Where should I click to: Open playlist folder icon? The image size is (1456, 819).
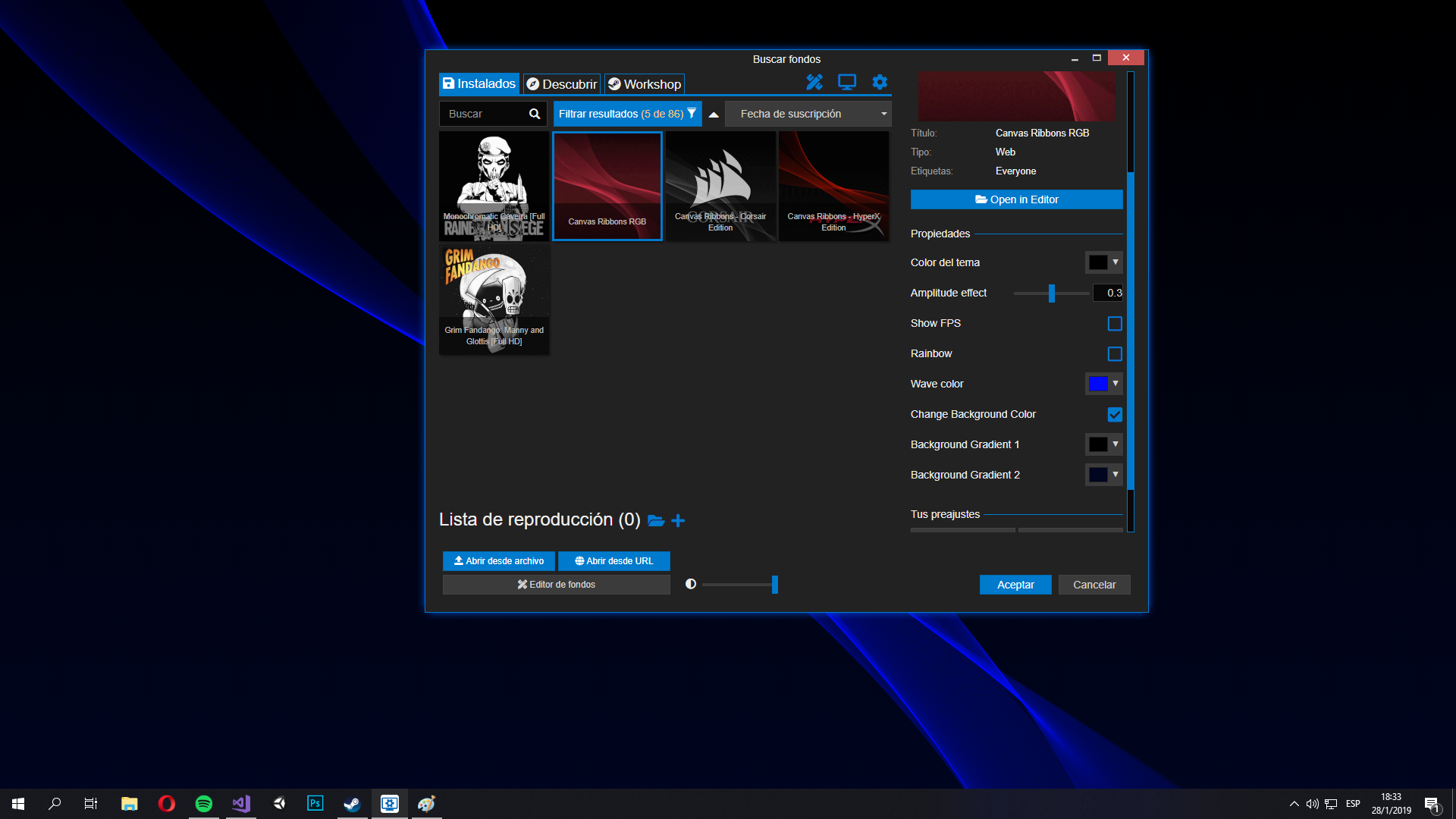(656, 520)
